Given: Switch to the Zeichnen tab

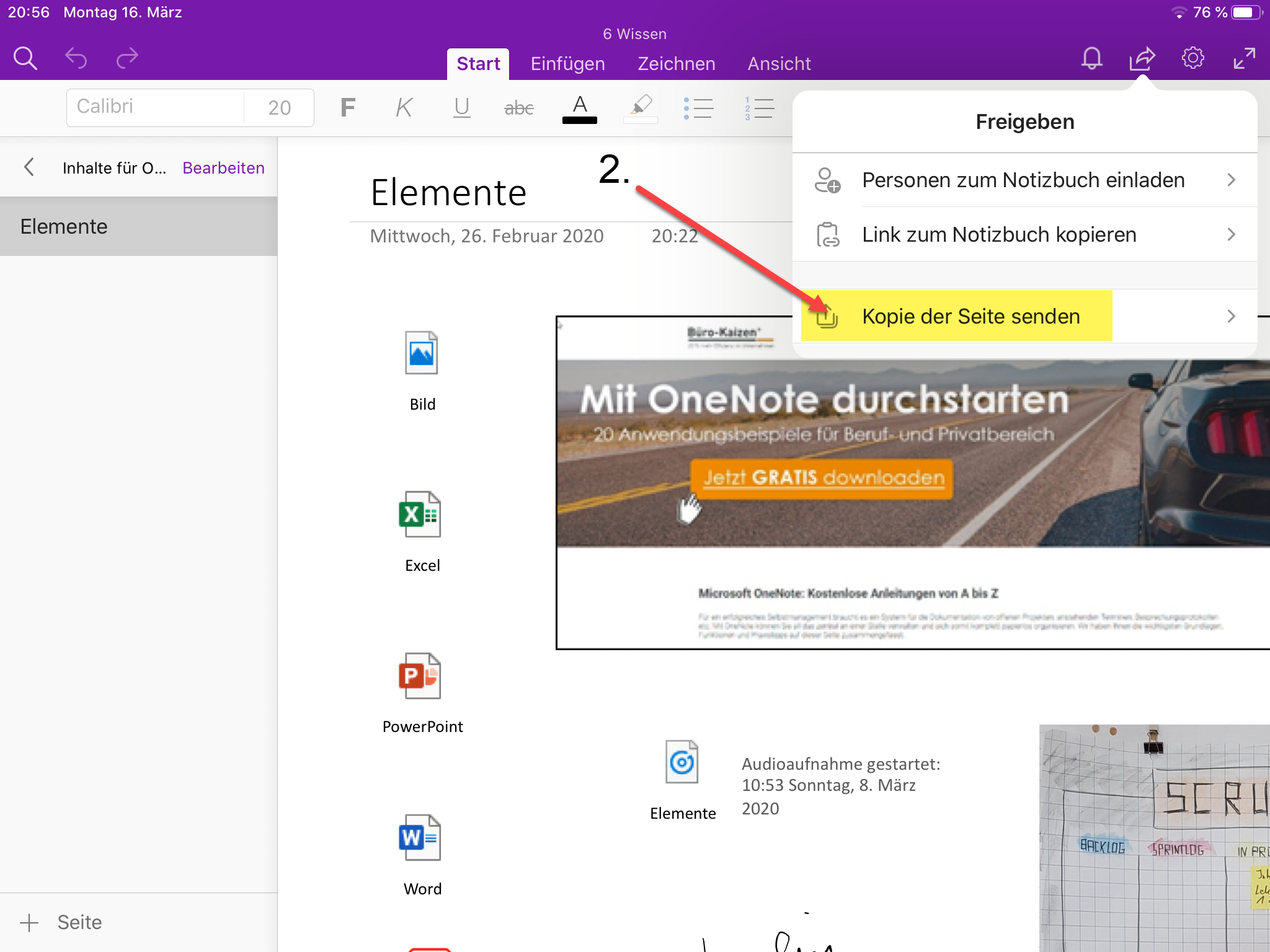Looking at the screenshot, I should (x=677, y=64).
